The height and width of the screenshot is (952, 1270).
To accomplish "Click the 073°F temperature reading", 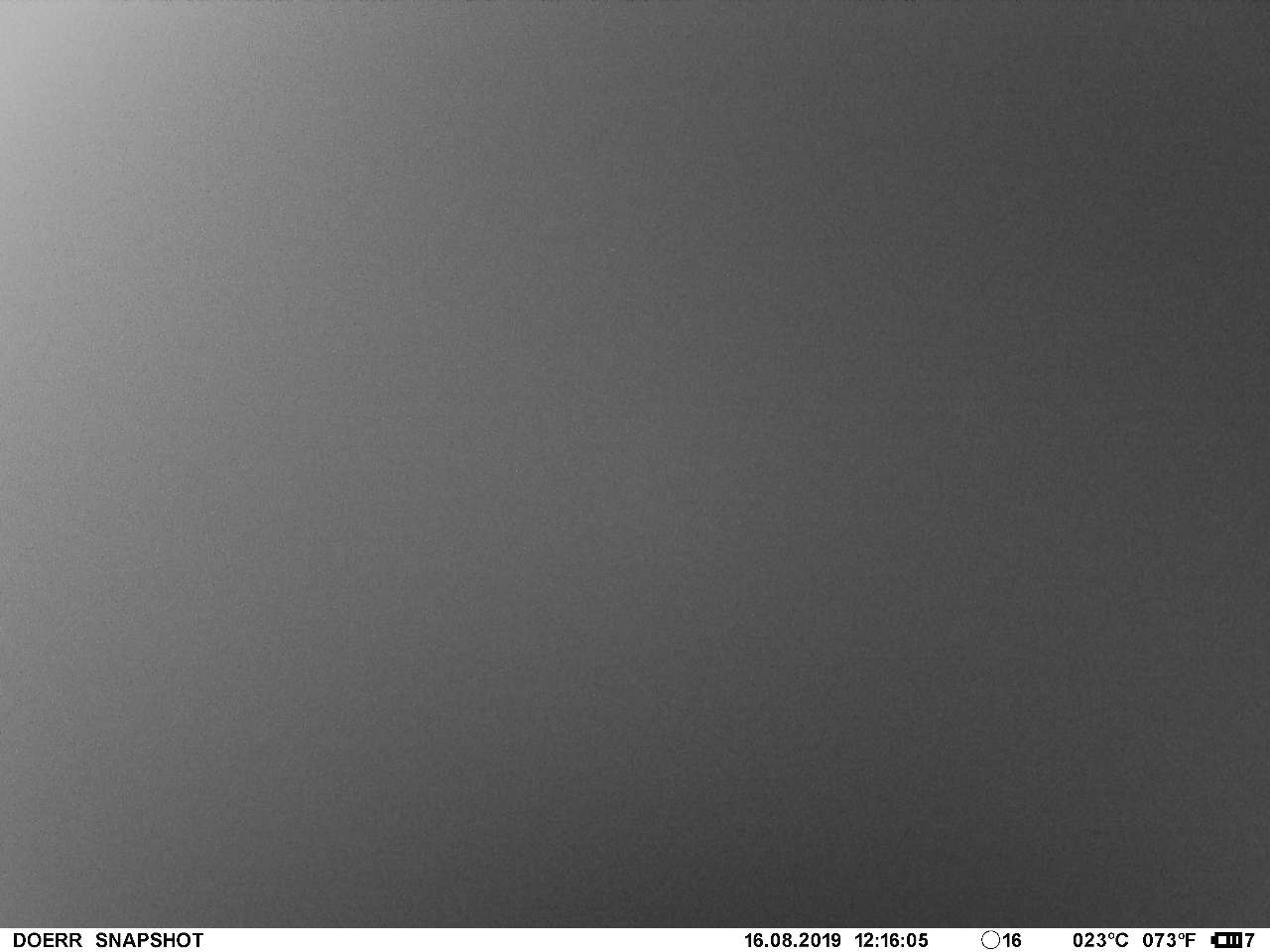I will pos(1169,940).
